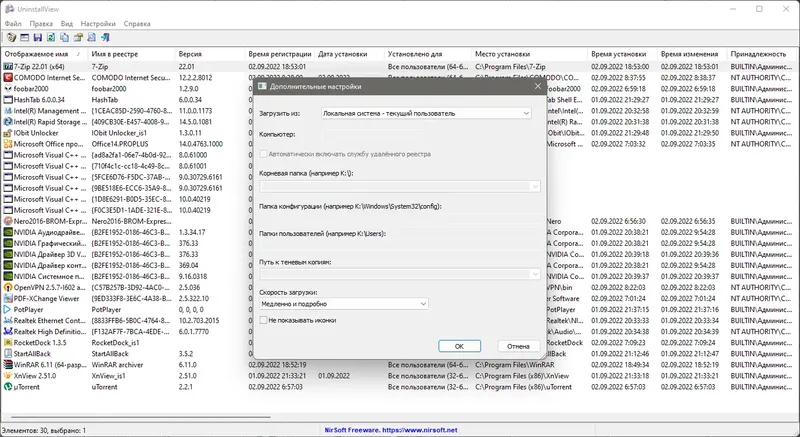Image resolution: width=800 pixels, height=437 pixels.
Task: Click the version cell '12.2.2.8012'
Action: (x=196, y=78)
